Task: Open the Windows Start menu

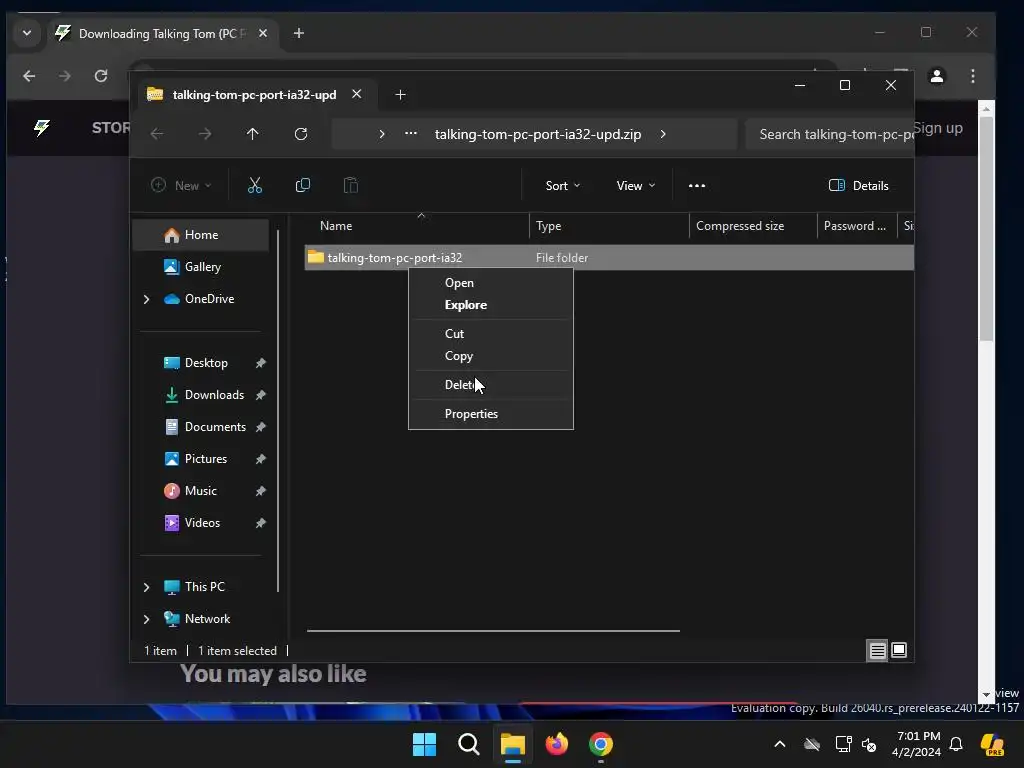Action: click(x=424, y=744)
